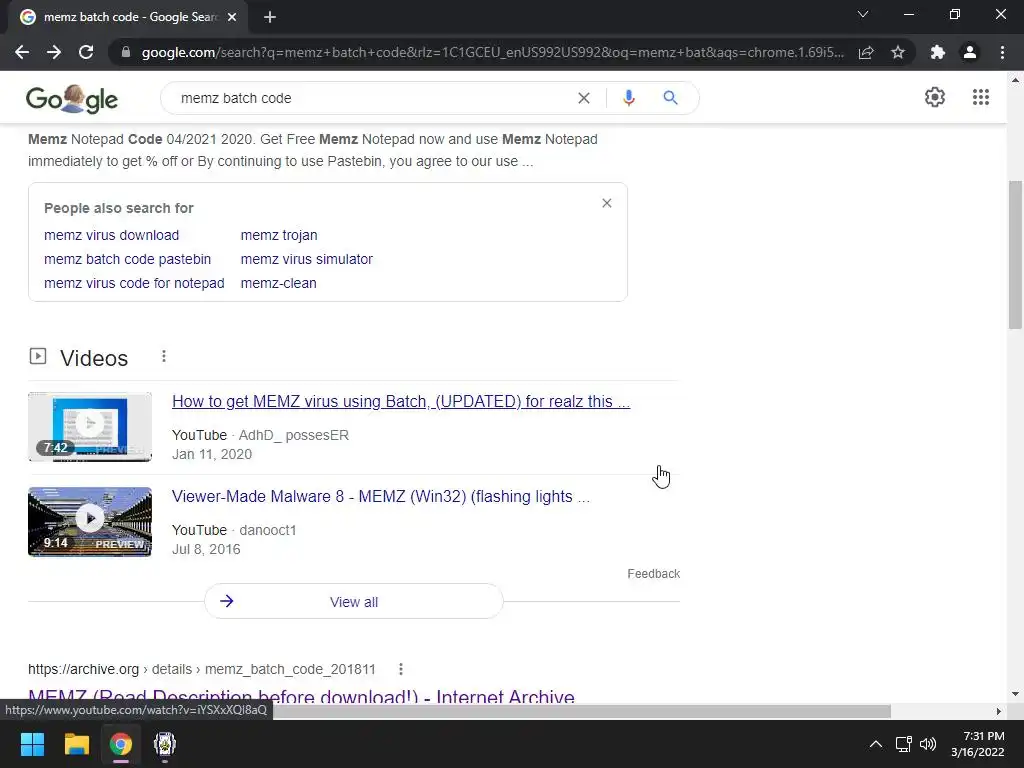
Task: Go back with the browser back arrow
Action: [x=22, y=52]
